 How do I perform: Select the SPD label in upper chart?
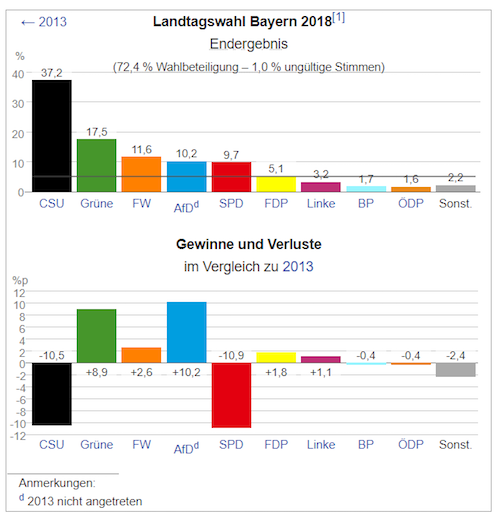[231, 203]
